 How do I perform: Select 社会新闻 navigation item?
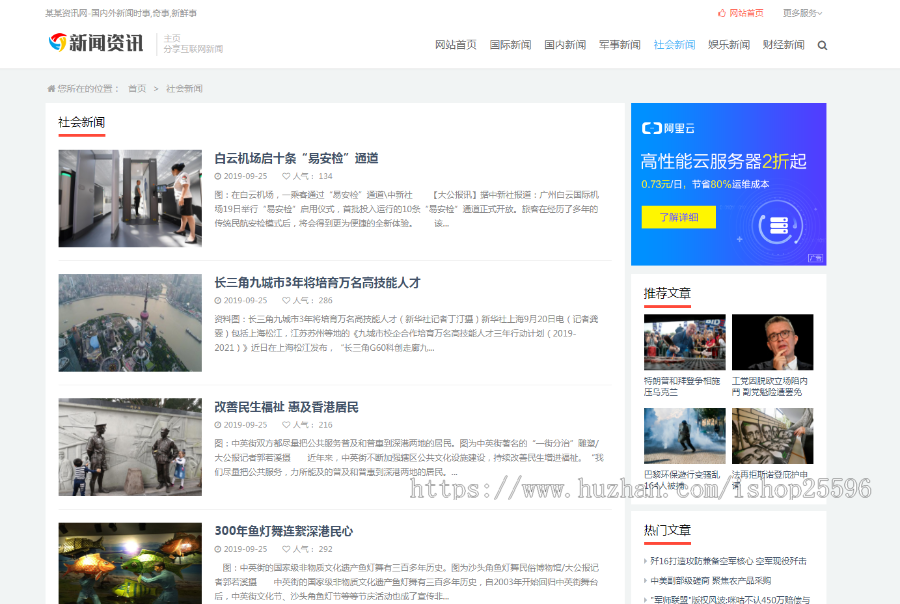[674, 45]
